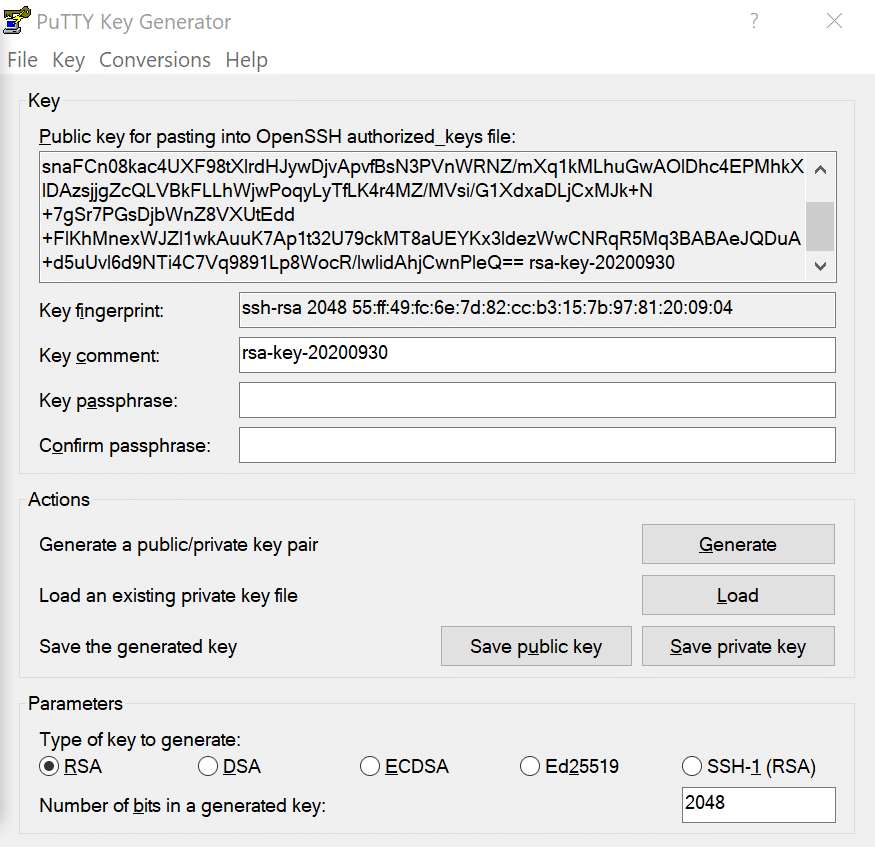Screen dimensions: 875x847
Task: Open the Help menu
Action: (x=246, y=60)
